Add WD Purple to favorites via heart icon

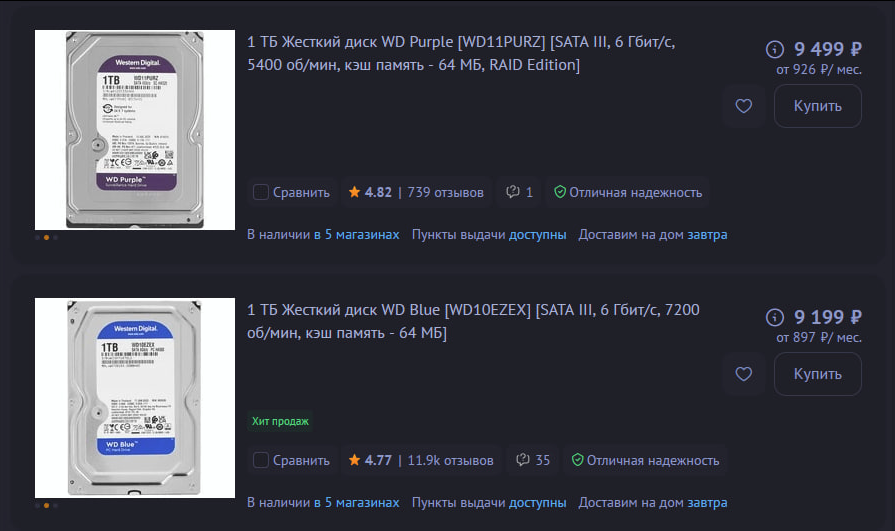(x=743, y=106)
